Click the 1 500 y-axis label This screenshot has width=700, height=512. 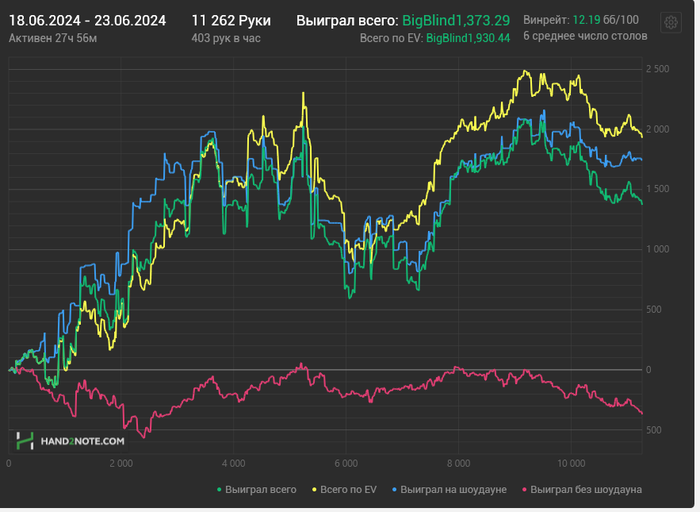(658, 189)
